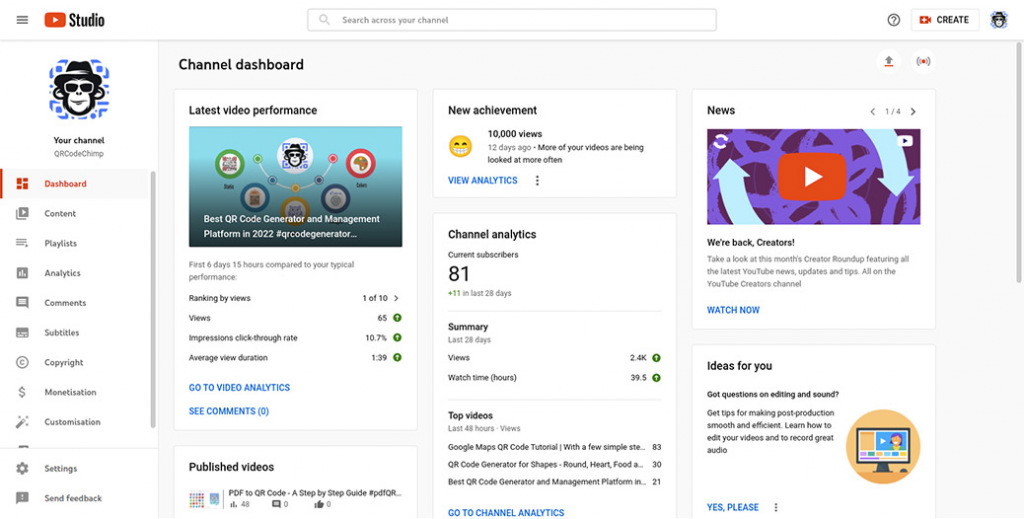Click the smiley achievement emoji
The image size is (1024, 519).
pyautogui.click(x=460, y=146)
